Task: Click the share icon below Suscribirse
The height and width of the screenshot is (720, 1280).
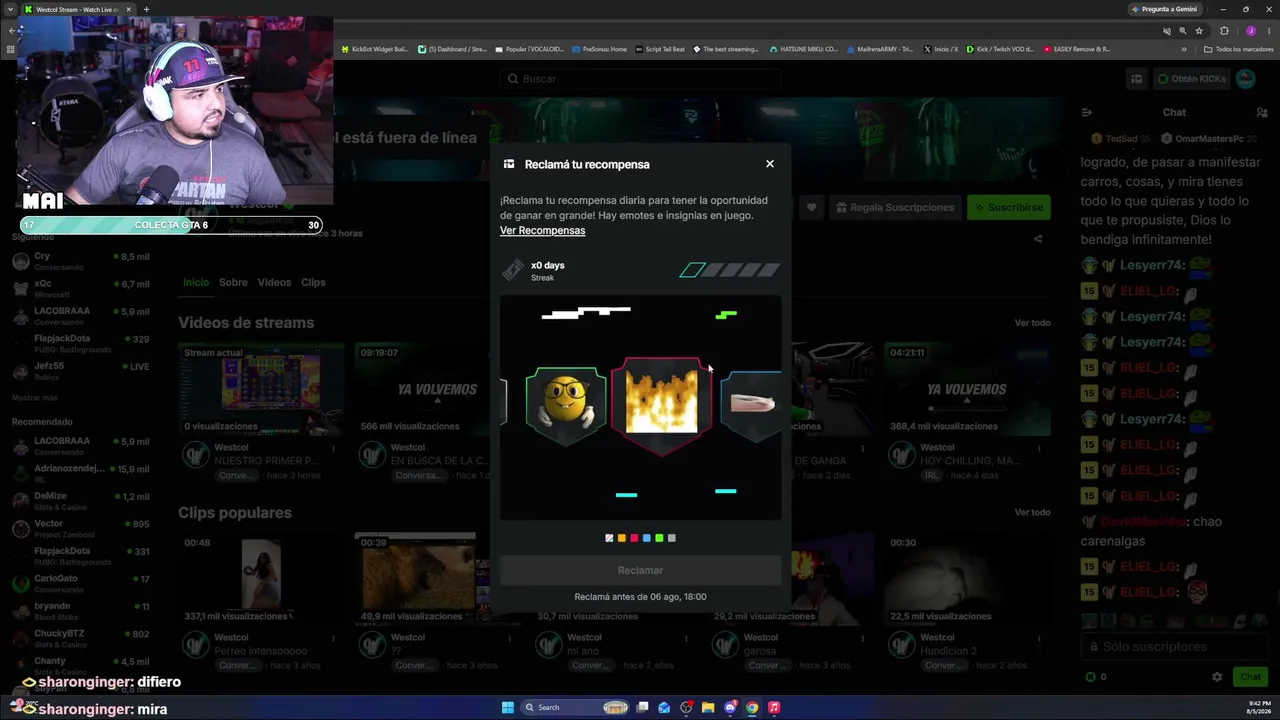Action: [1038, 239]
